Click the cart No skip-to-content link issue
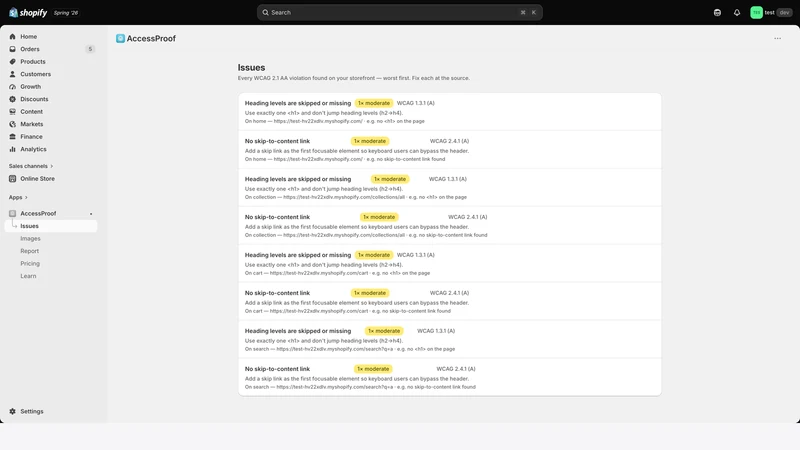The image size is (800, 450). coord(277,293)
